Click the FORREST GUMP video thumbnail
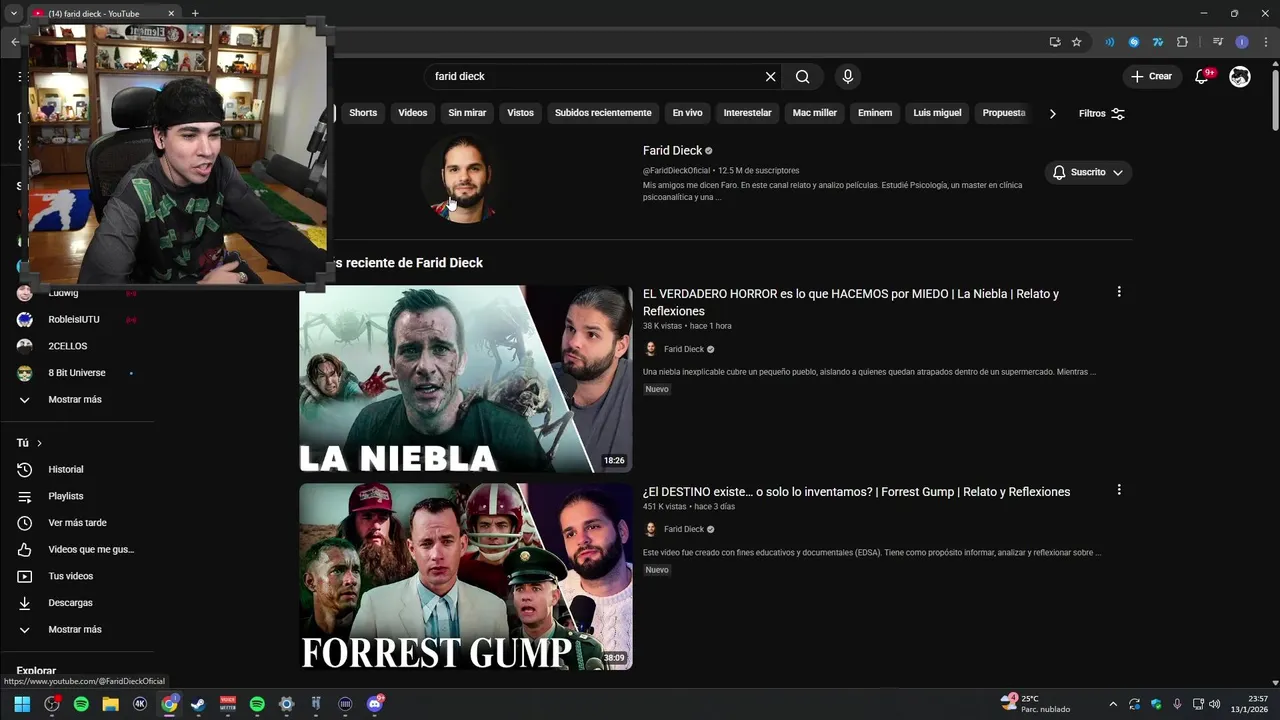 466,577
